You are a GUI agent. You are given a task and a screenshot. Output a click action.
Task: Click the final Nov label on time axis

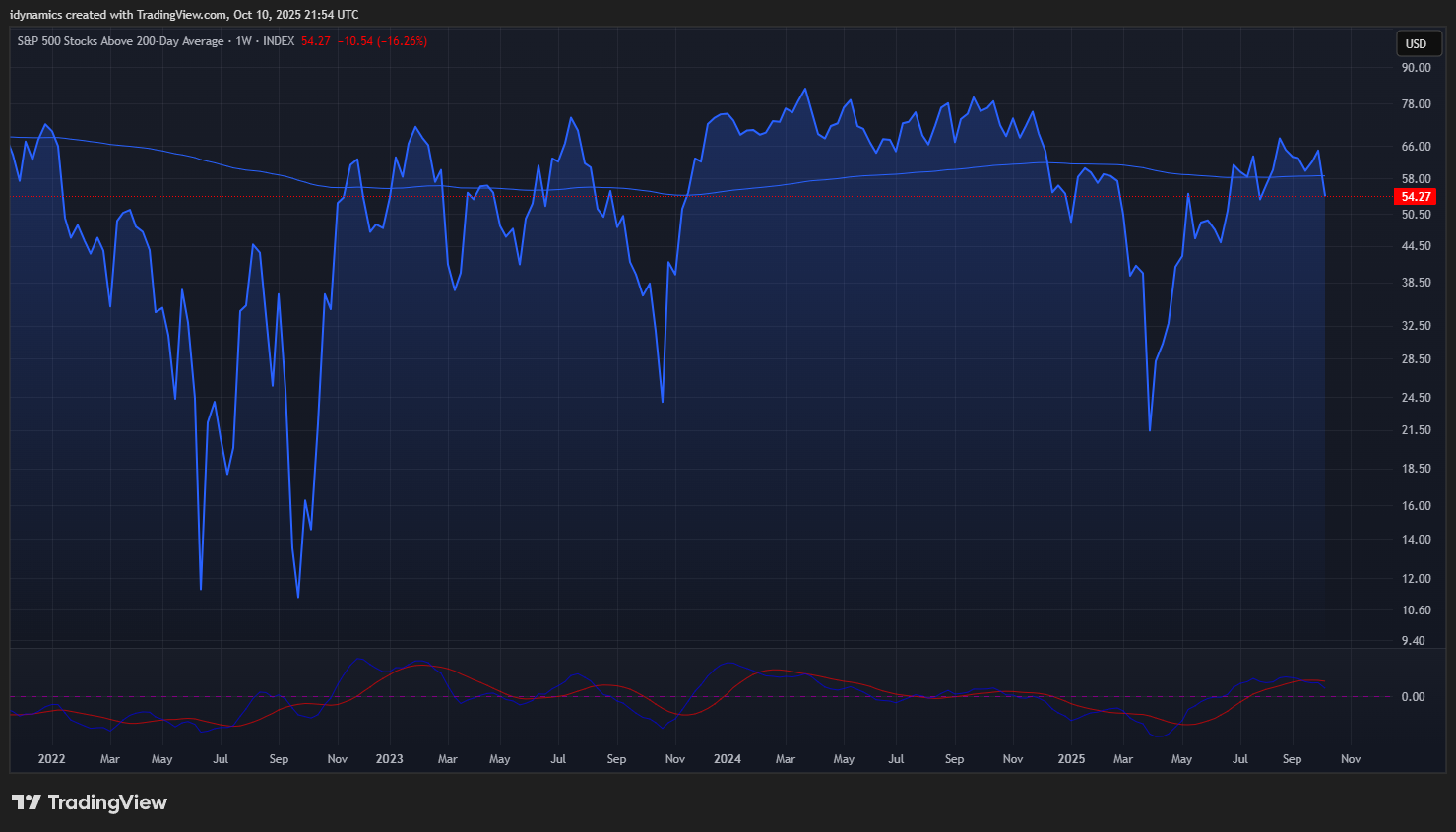1351,759
